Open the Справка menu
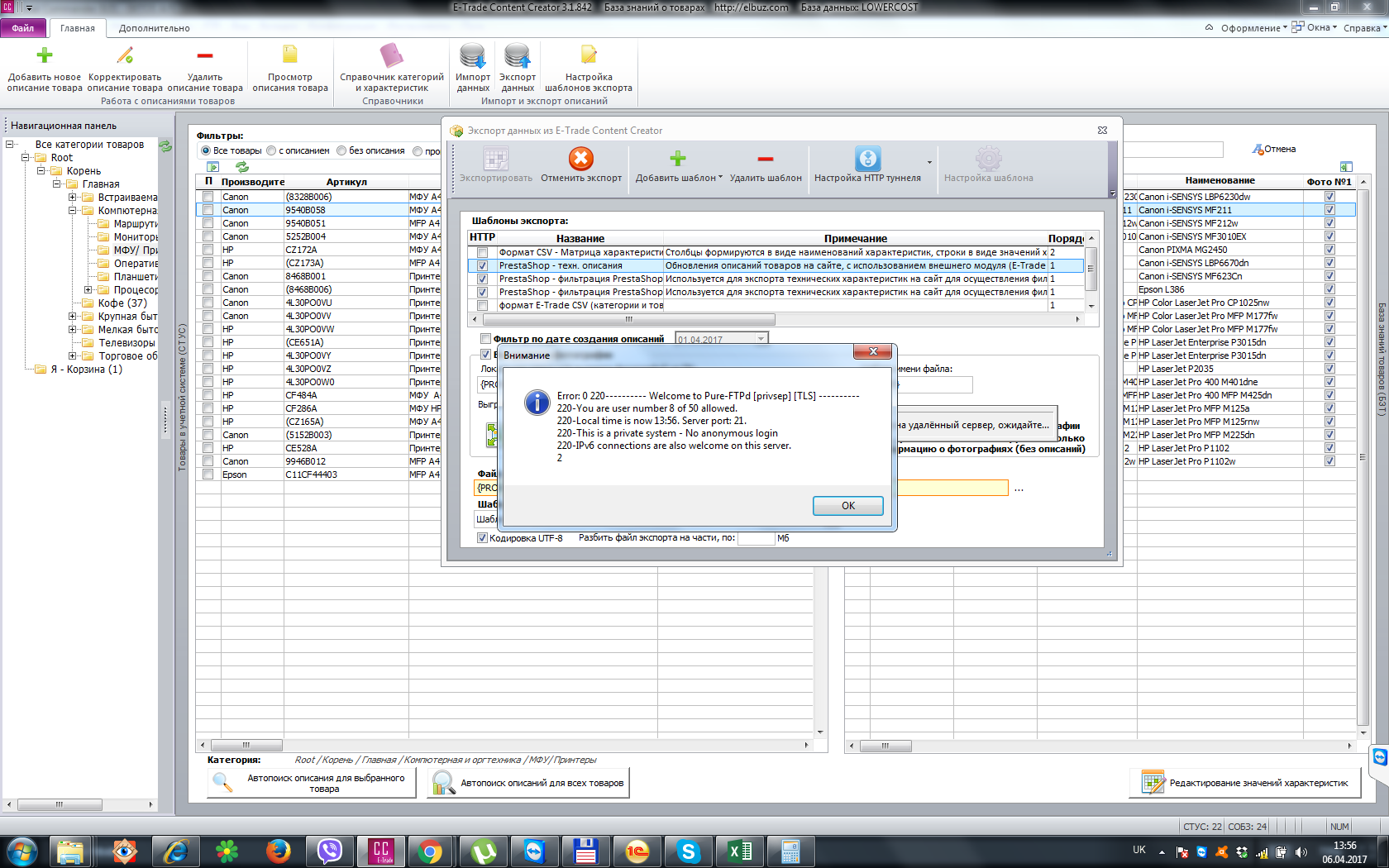Viewport: 1389px width, 868px height. click(1364, 28)
